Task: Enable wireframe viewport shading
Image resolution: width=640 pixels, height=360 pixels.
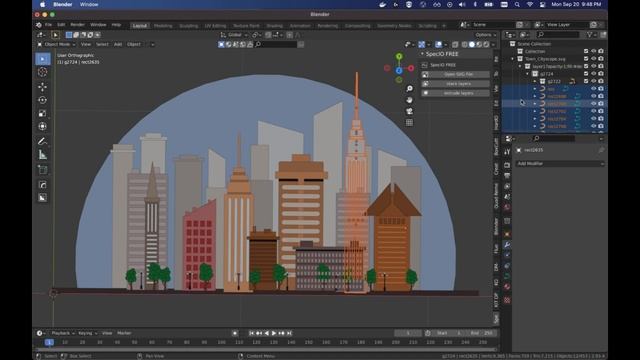Action: click(464, 44)
